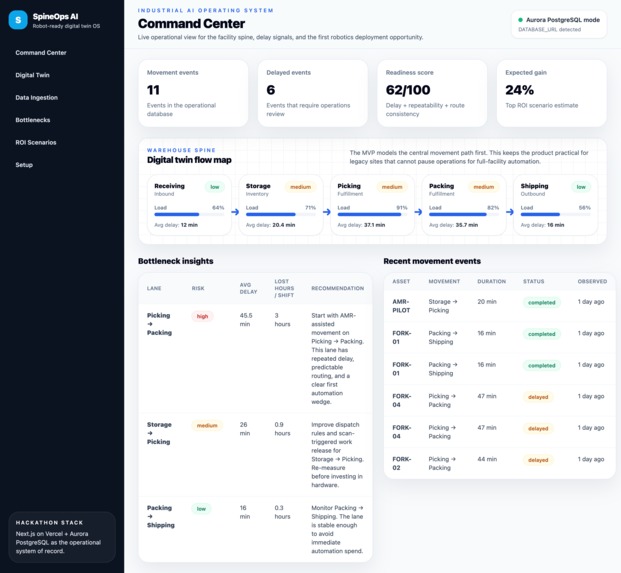Viewport: 621px width, 573px height.
Task: Select the Receiving node card
Action: click(189, 205)
